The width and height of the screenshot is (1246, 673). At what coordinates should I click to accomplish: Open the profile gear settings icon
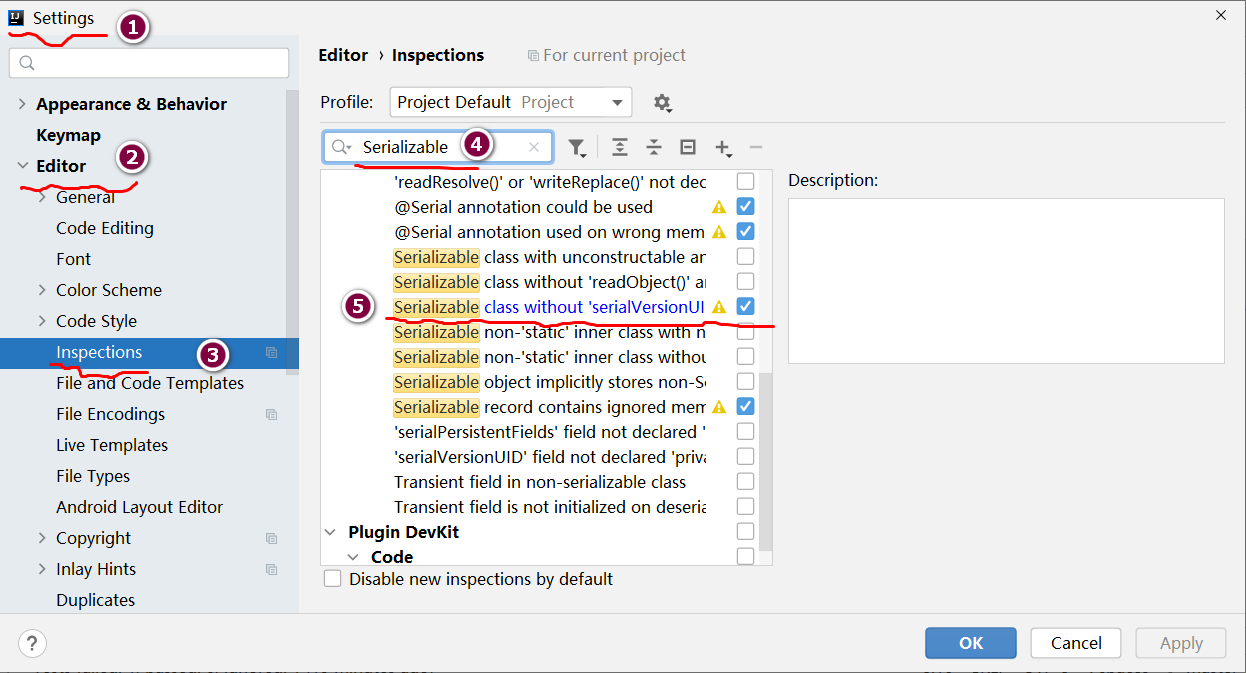click(662, 103)
